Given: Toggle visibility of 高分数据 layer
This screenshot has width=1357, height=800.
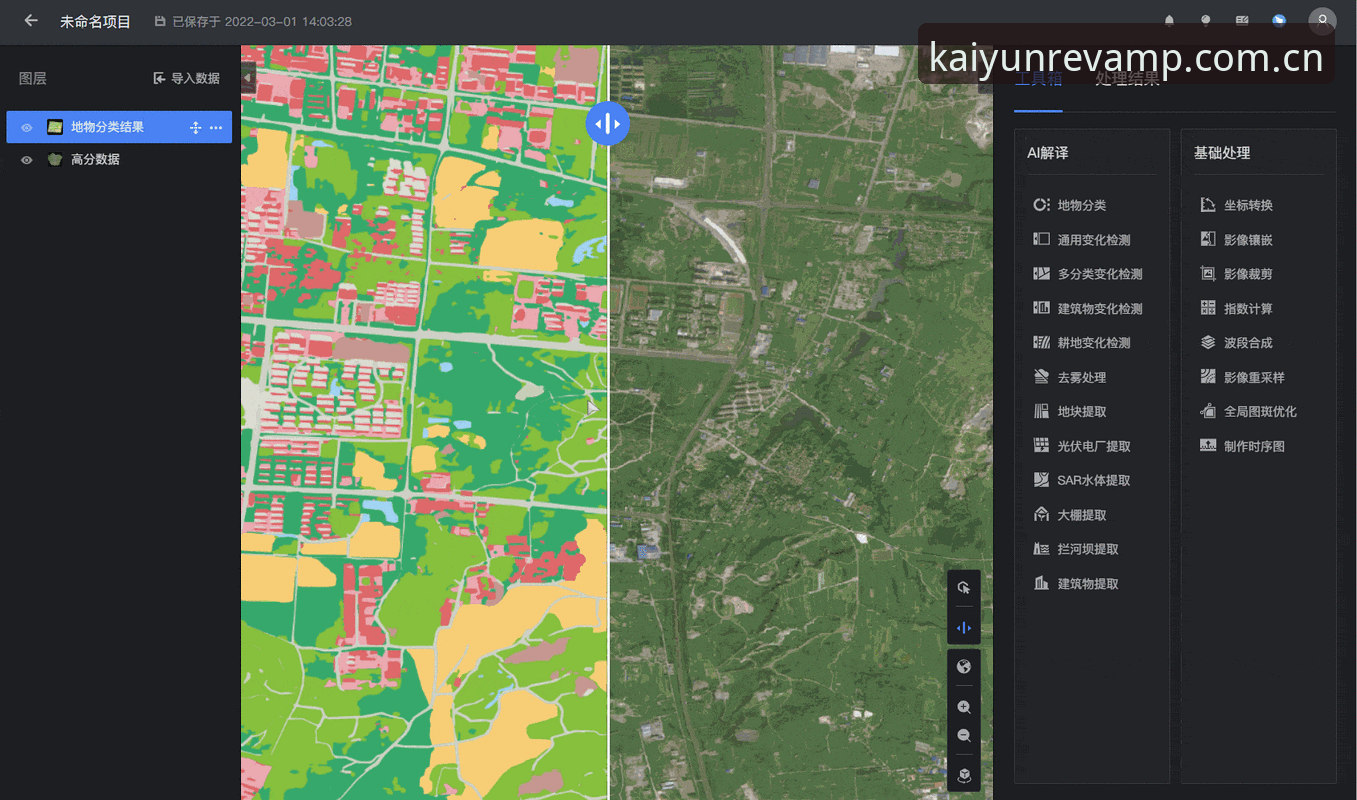Looking at the screenshot, I should point(27,160).
